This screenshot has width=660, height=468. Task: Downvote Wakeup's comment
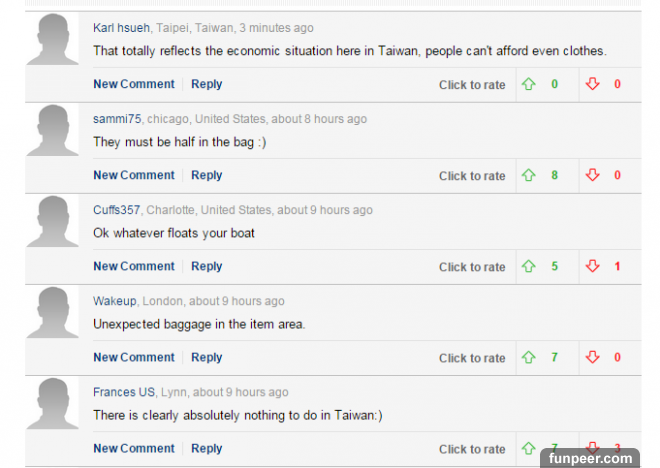[x=592, y=357]
